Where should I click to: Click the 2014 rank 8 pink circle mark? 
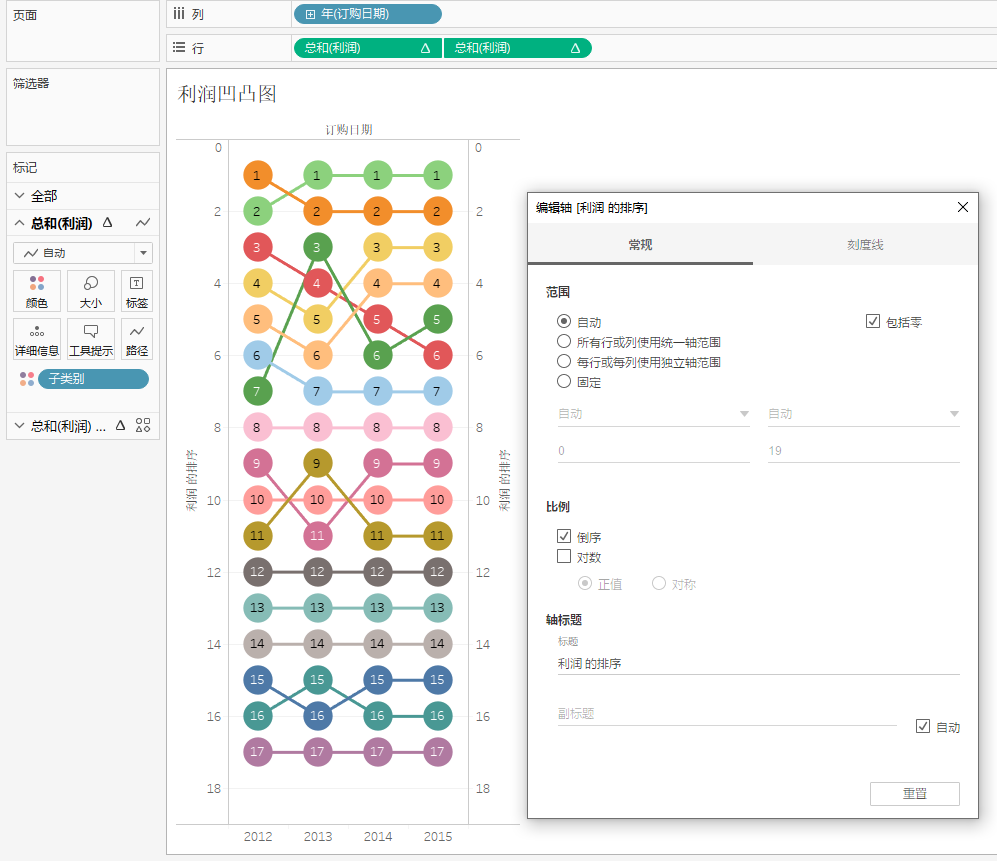[x=377, y=427]
